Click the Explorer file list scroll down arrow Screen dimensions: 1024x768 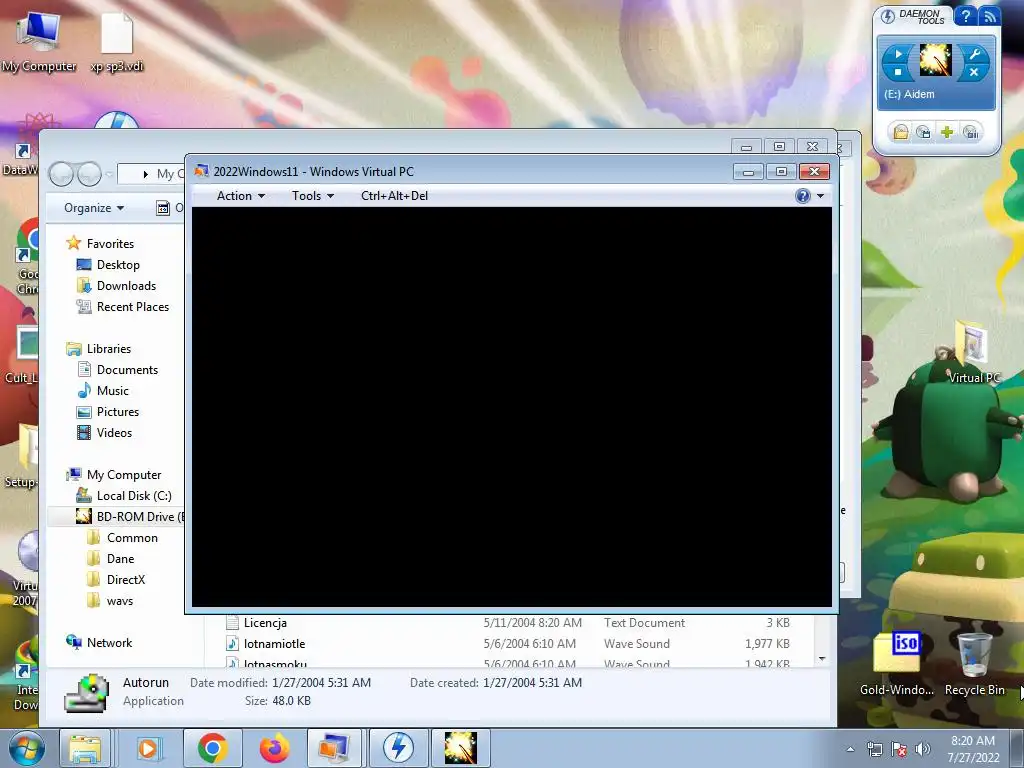(822, 659)
